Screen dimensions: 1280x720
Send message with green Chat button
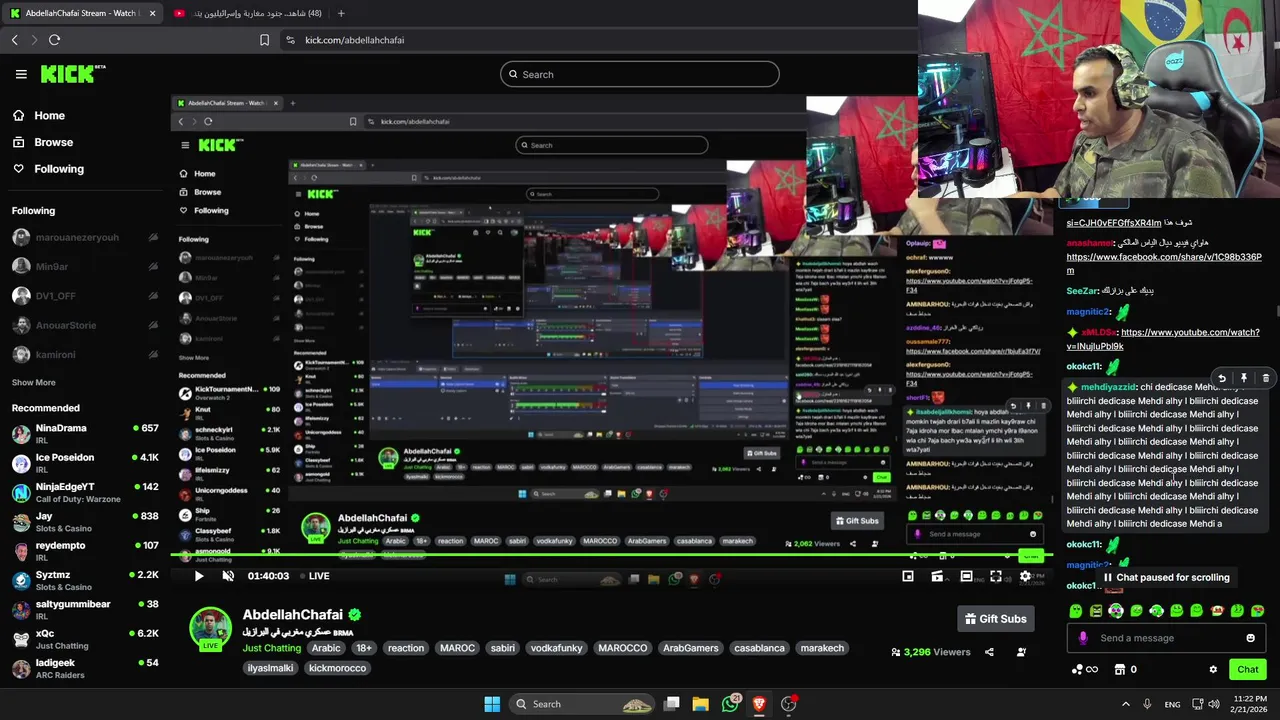coord(1248,669)
